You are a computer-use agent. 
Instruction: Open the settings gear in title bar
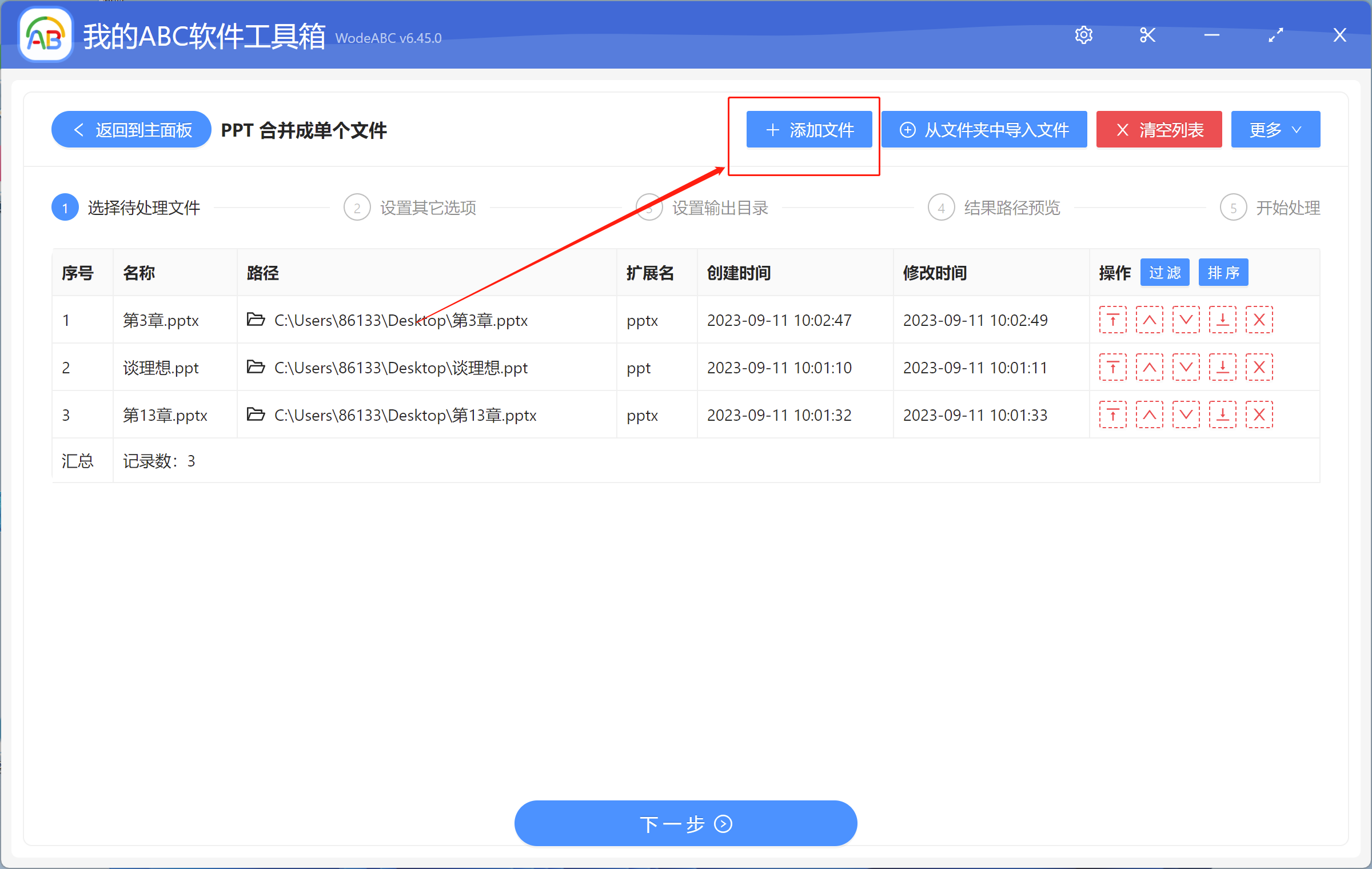(1084, 34)
